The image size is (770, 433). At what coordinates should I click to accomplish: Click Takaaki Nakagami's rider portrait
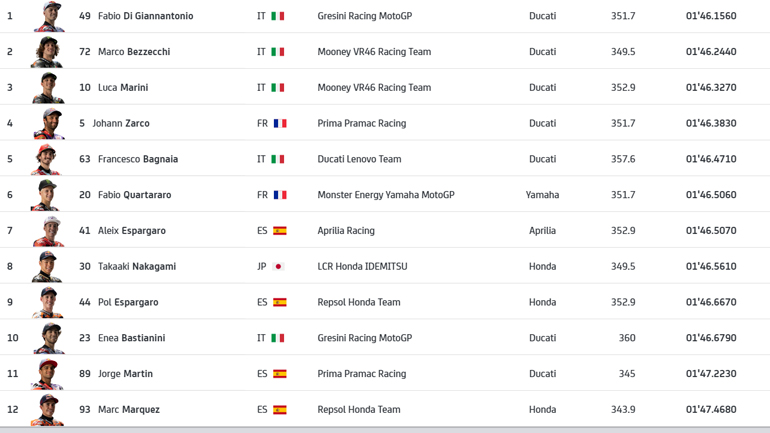tap(47, 267)
